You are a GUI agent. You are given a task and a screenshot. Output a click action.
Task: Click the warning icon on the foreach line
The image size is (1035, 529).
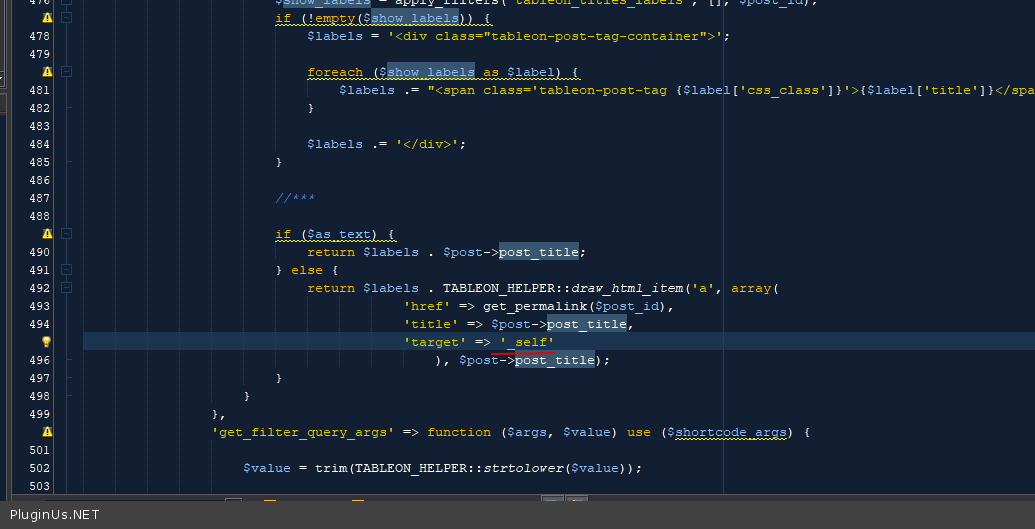47,72
